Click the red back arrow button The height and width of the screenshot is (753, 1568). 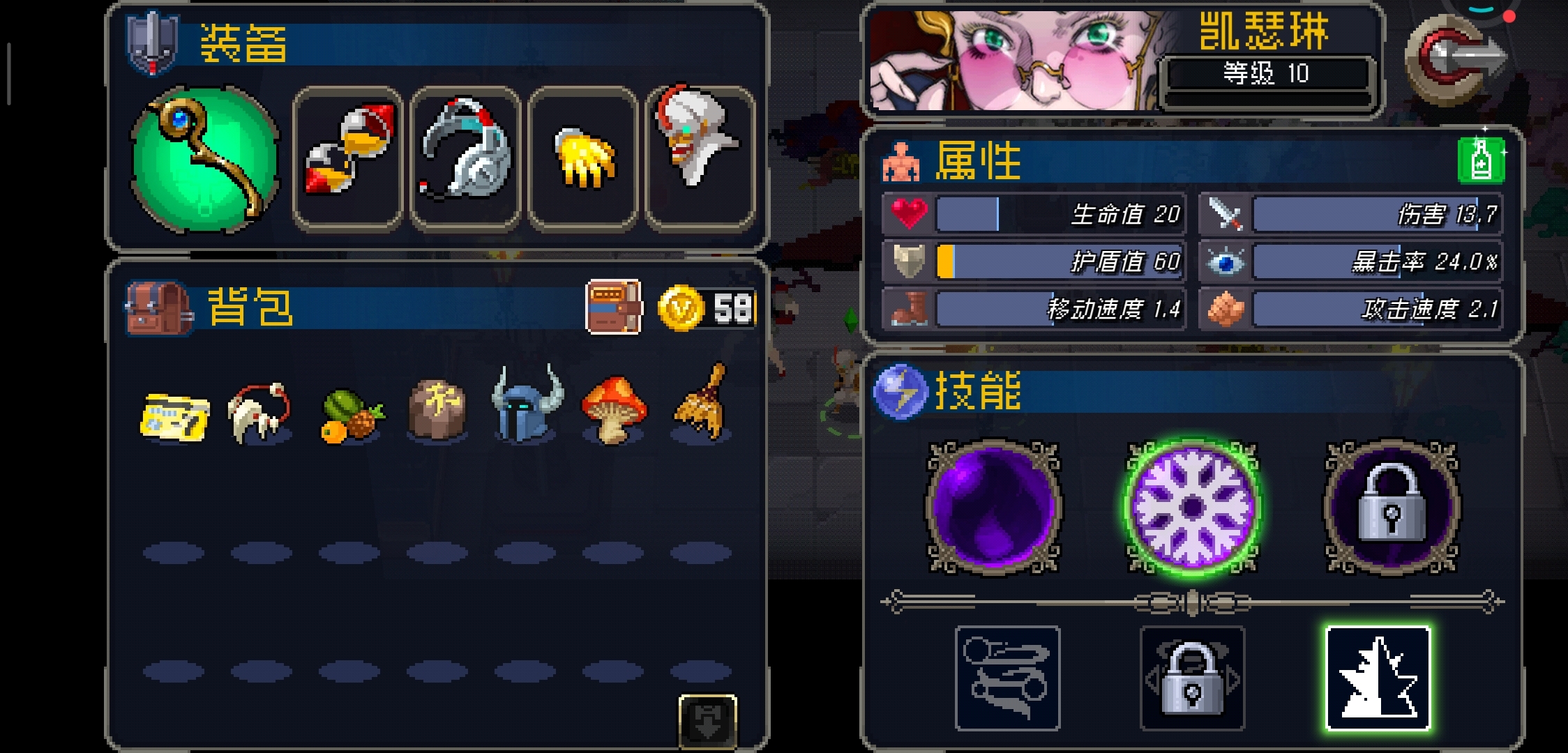coord(1456,59)
